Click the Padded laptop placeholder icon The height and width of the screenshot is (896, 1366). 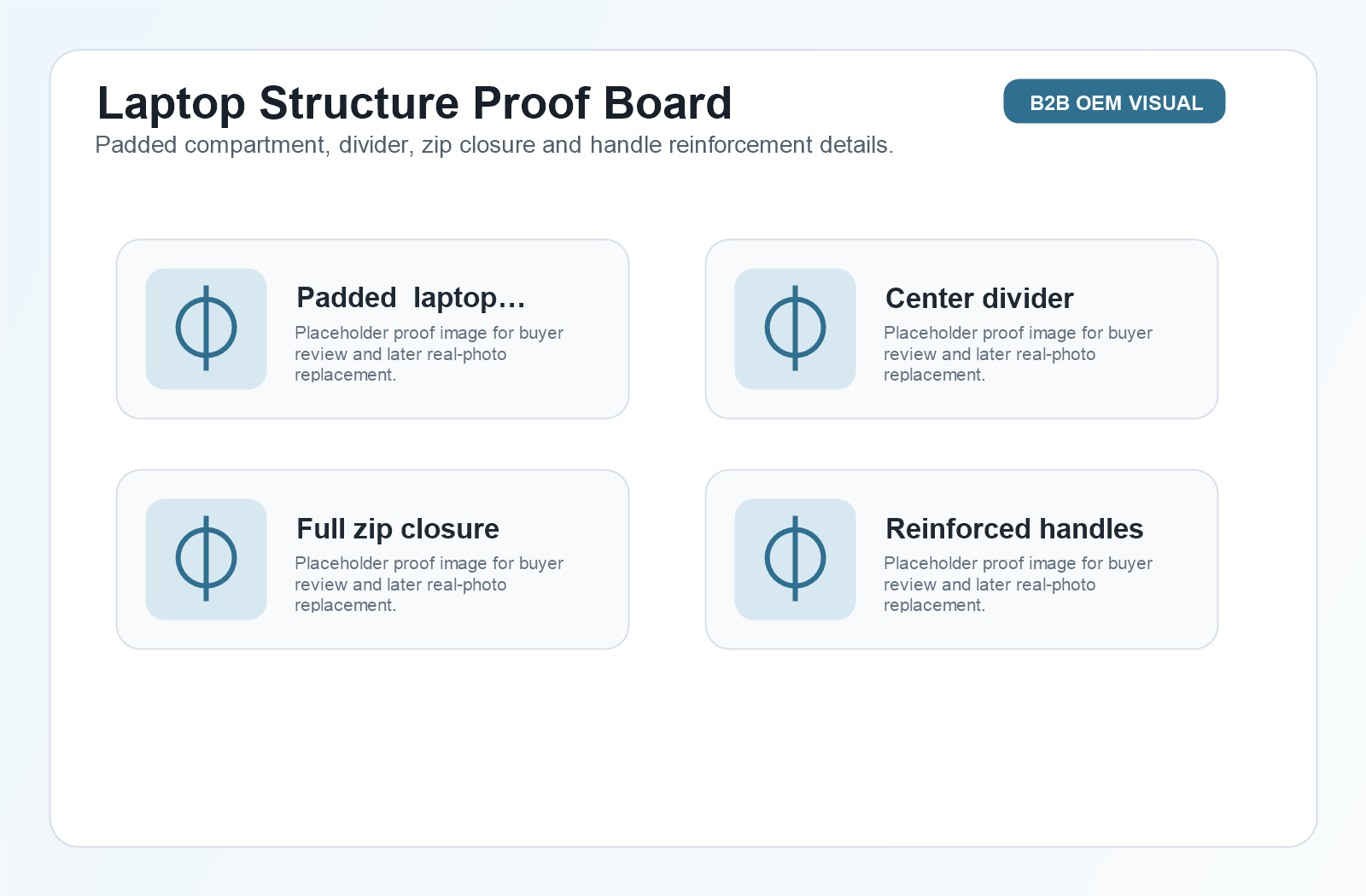tap(206, 329)
